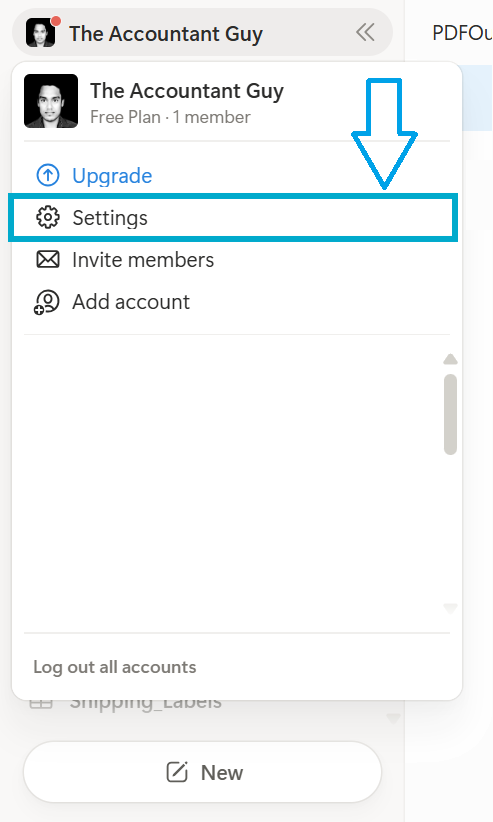Viewport: 493px width, 822px height.
Task: Click the Shipping_Labels table icon
Action: click(x=40, y=704)
